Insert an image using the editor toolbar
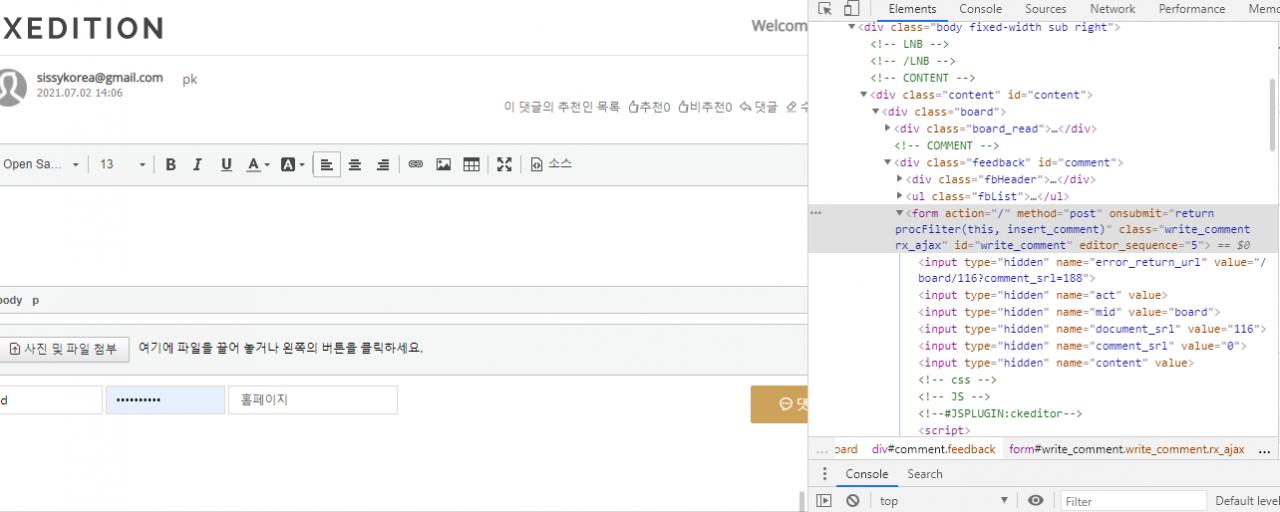This screenshot has width=1280, height=512. 443,165
